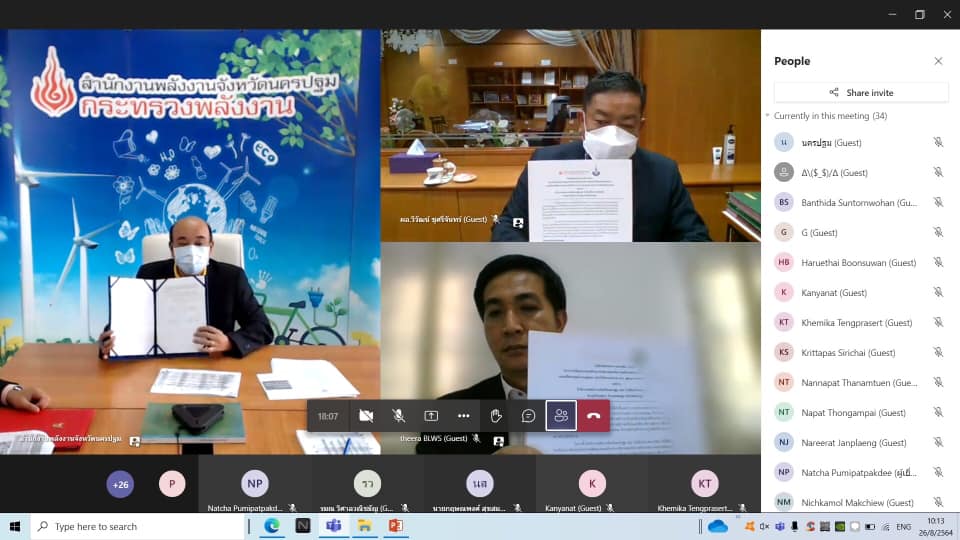Click muted mic icon beside Nareerat Janplaeng
This screenshot has height=540, width=960.
(938, 443)
